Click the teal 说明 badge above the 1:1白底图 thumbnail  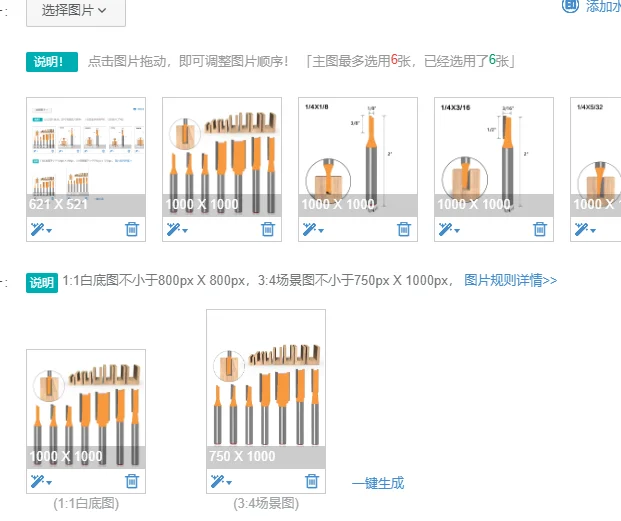(x=42, y=283)
